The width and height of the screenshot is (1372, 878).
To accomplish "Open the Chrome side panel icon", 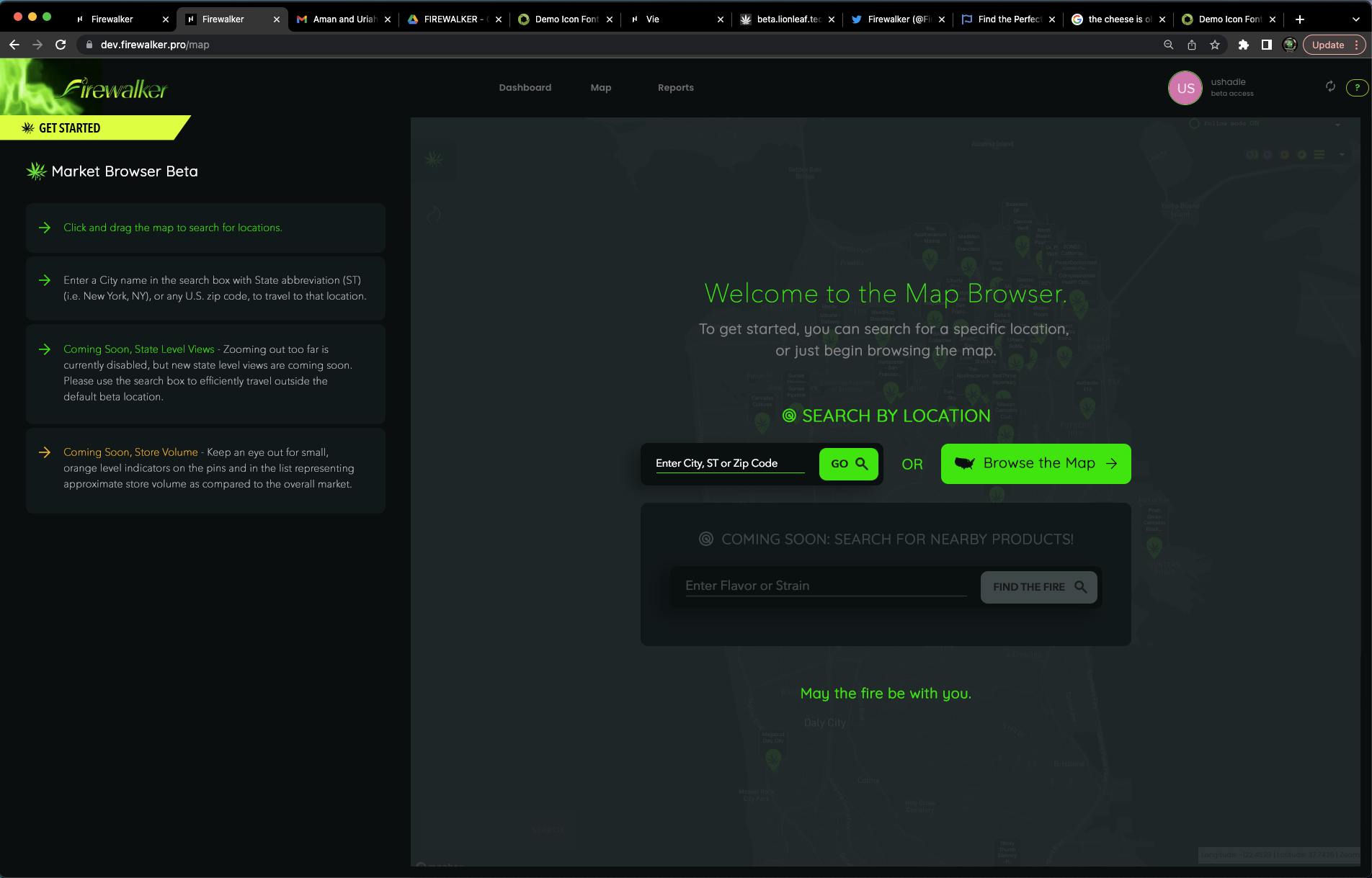I will coord(1266,45).
